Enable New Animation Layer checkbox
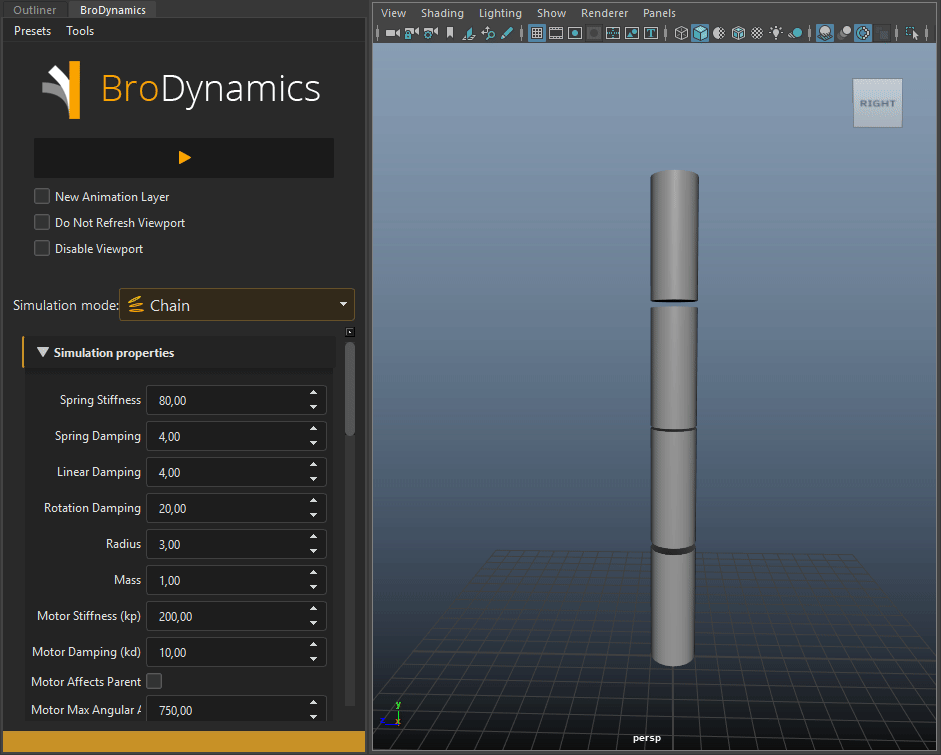Viewport: 941px width, 755px height. [x=42, y=196]
